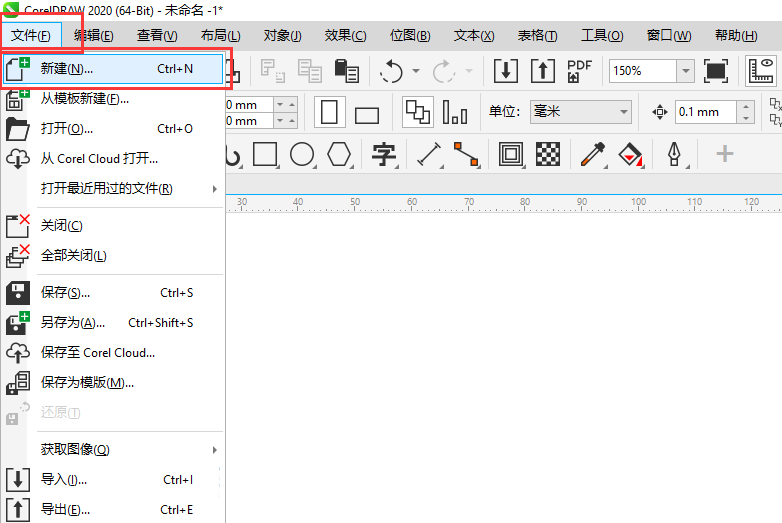This screenshot has width=782, height=523.
Task: Open the 单位 毫米 units dropdown
Action: [x=581, y=112]
